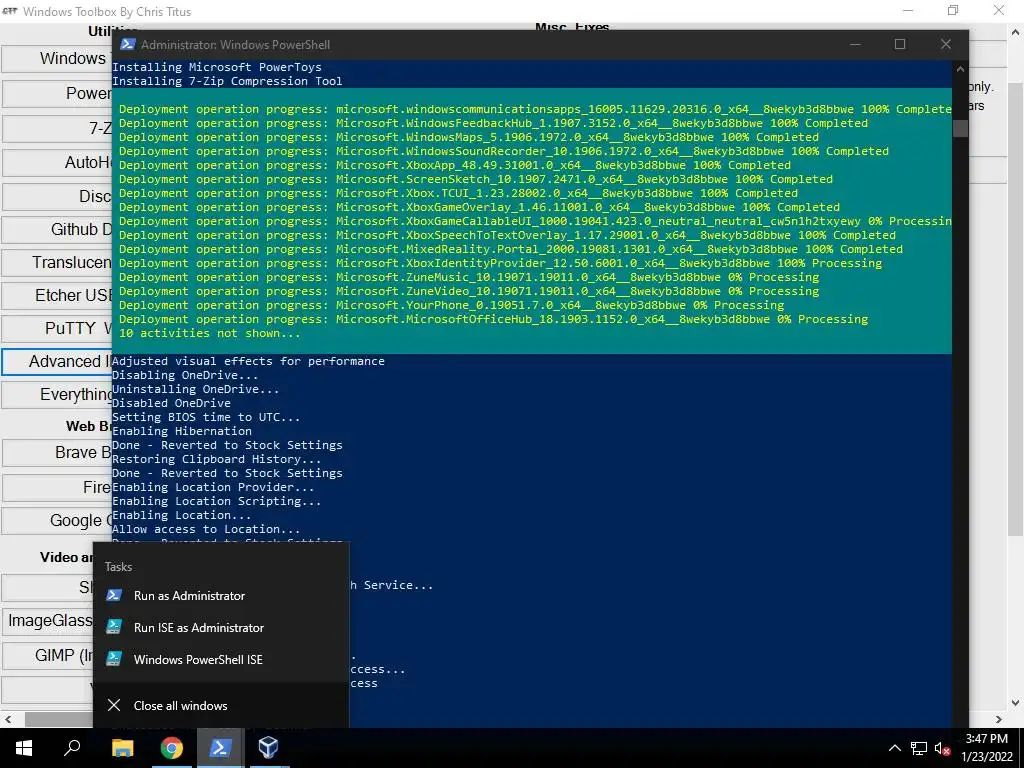Minimize the PowerShell window
Image resolution: width=1024 pixels, height=768 pixels.
855,44
